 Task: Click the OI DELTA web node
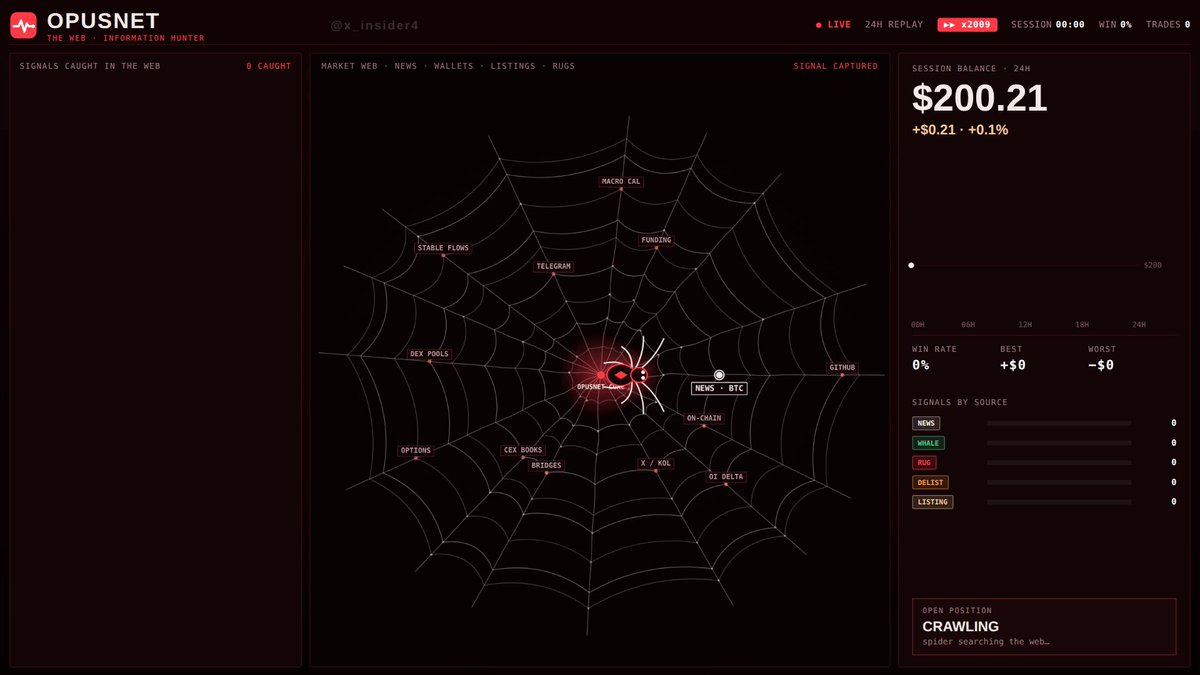[726, 477]
